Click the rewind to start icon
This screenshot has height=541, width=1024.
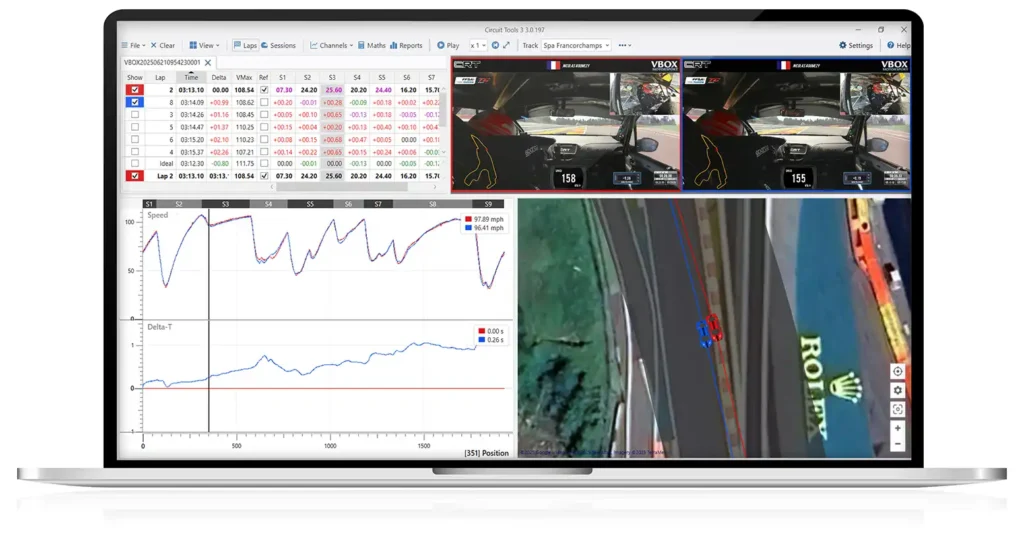[x=495, y=45]
